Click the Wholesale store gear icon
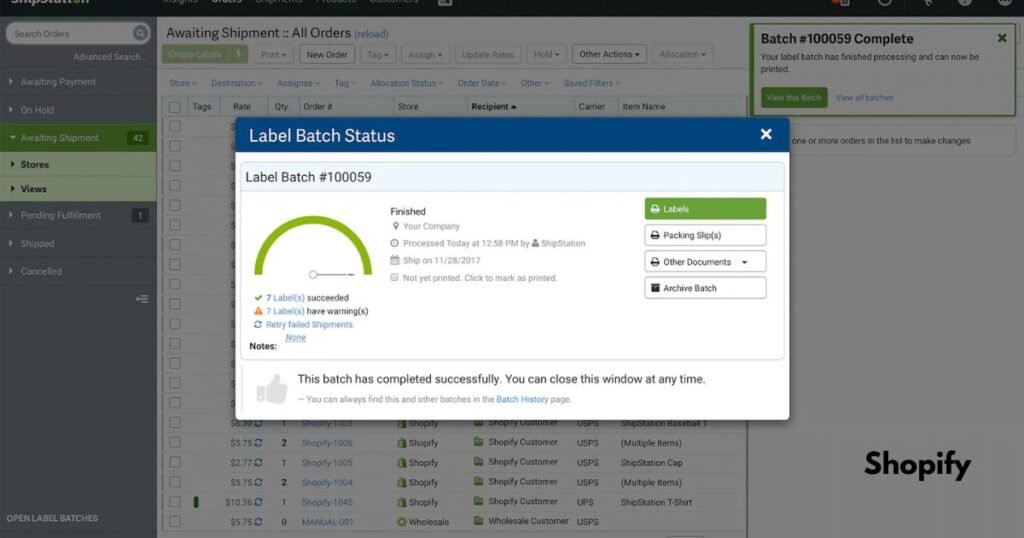The image size is (1024, 538). (402, 522)
